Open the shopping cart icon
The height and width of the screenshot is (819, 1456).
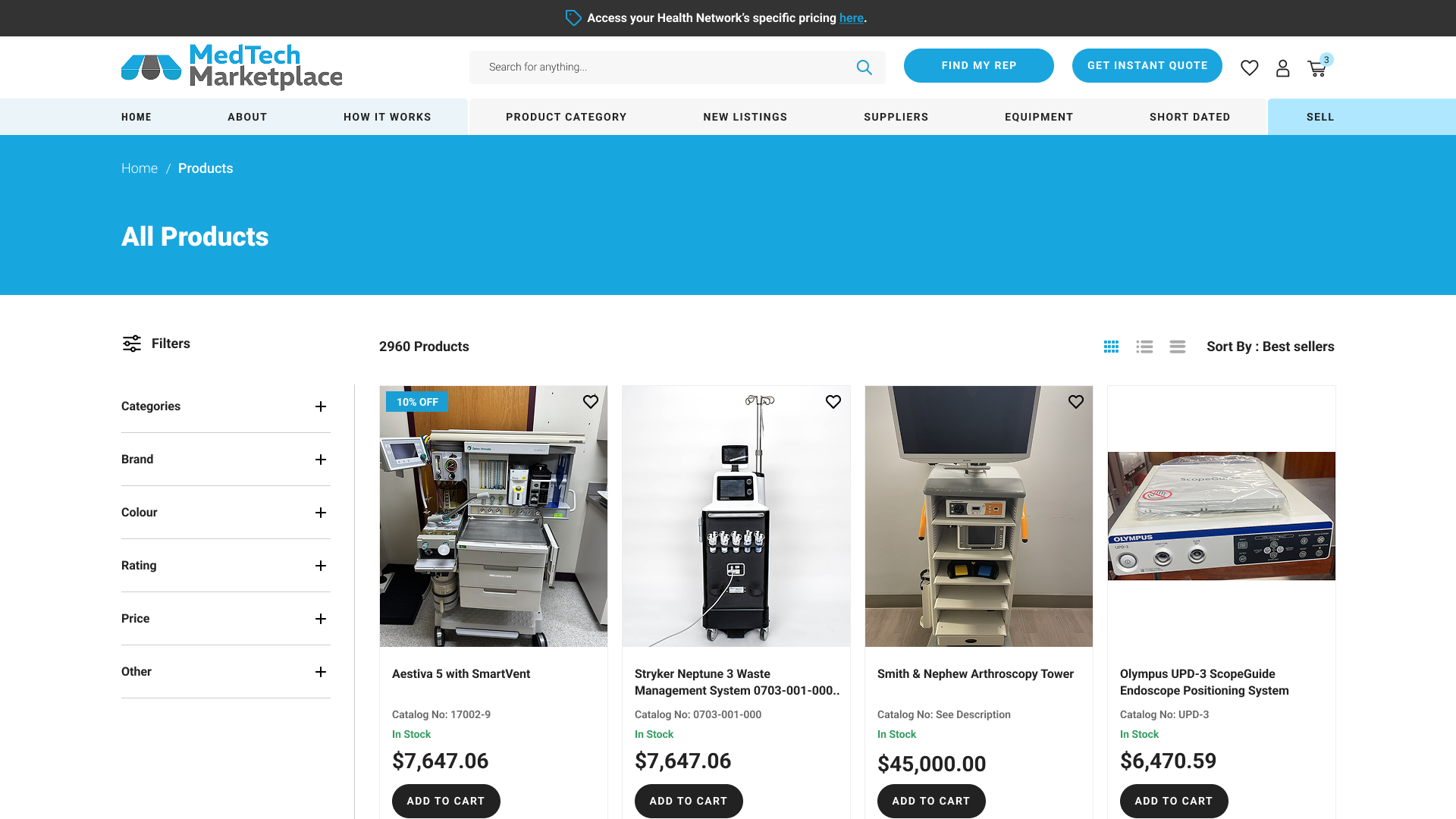click(x=1316, y=69)
